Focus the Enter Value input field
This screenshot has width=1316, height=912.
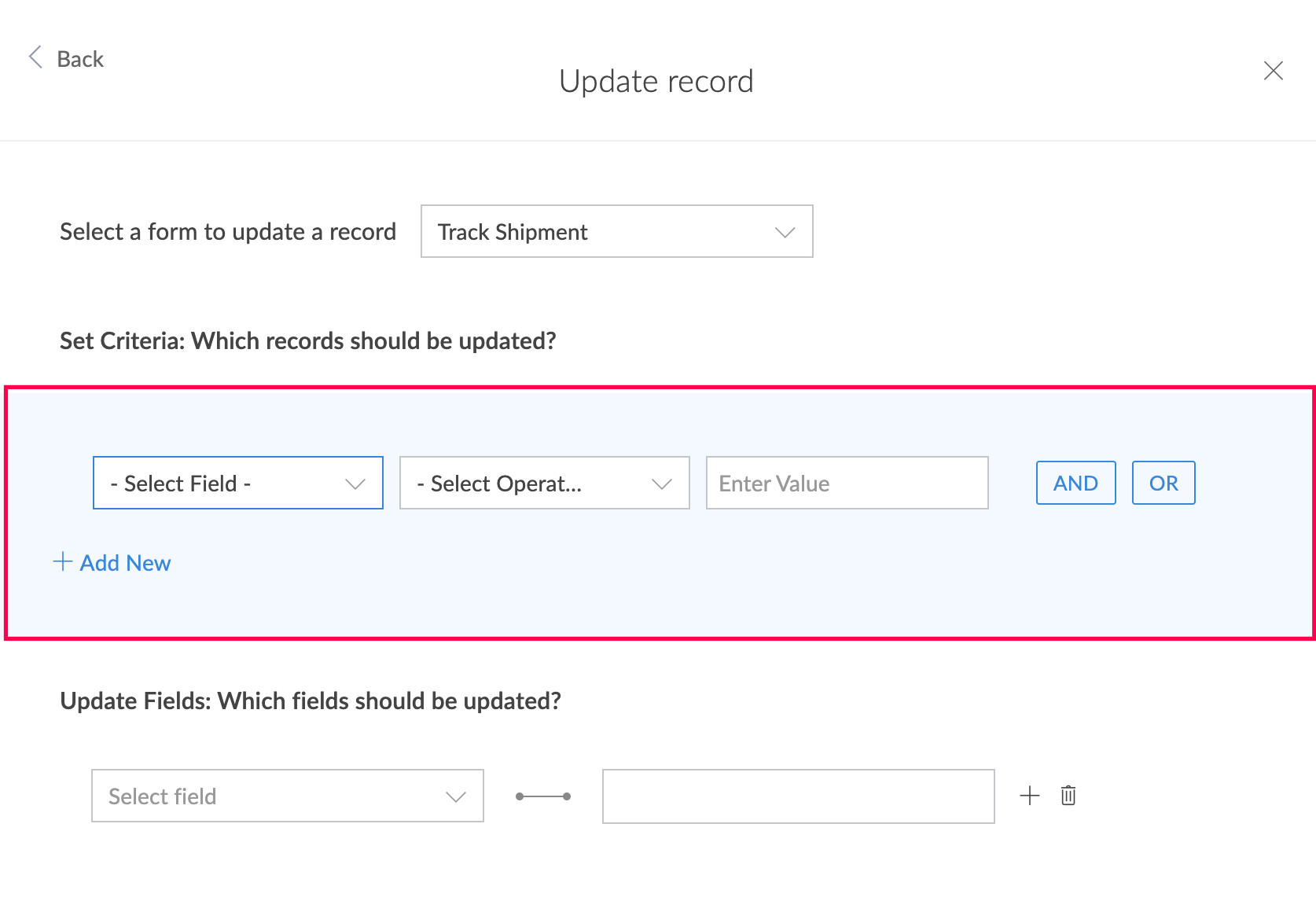tap(847, 483)
